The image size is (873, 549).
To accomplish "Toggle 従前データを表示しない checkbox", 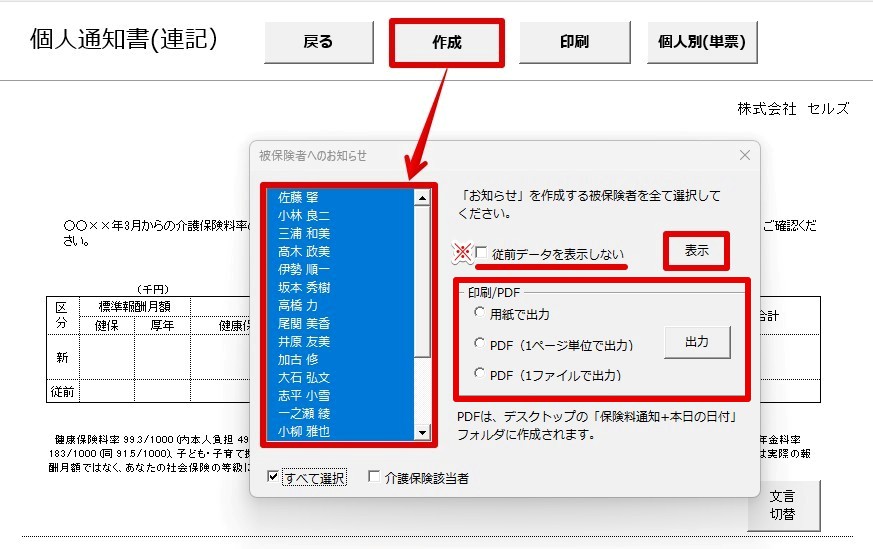I will [481, 252].
